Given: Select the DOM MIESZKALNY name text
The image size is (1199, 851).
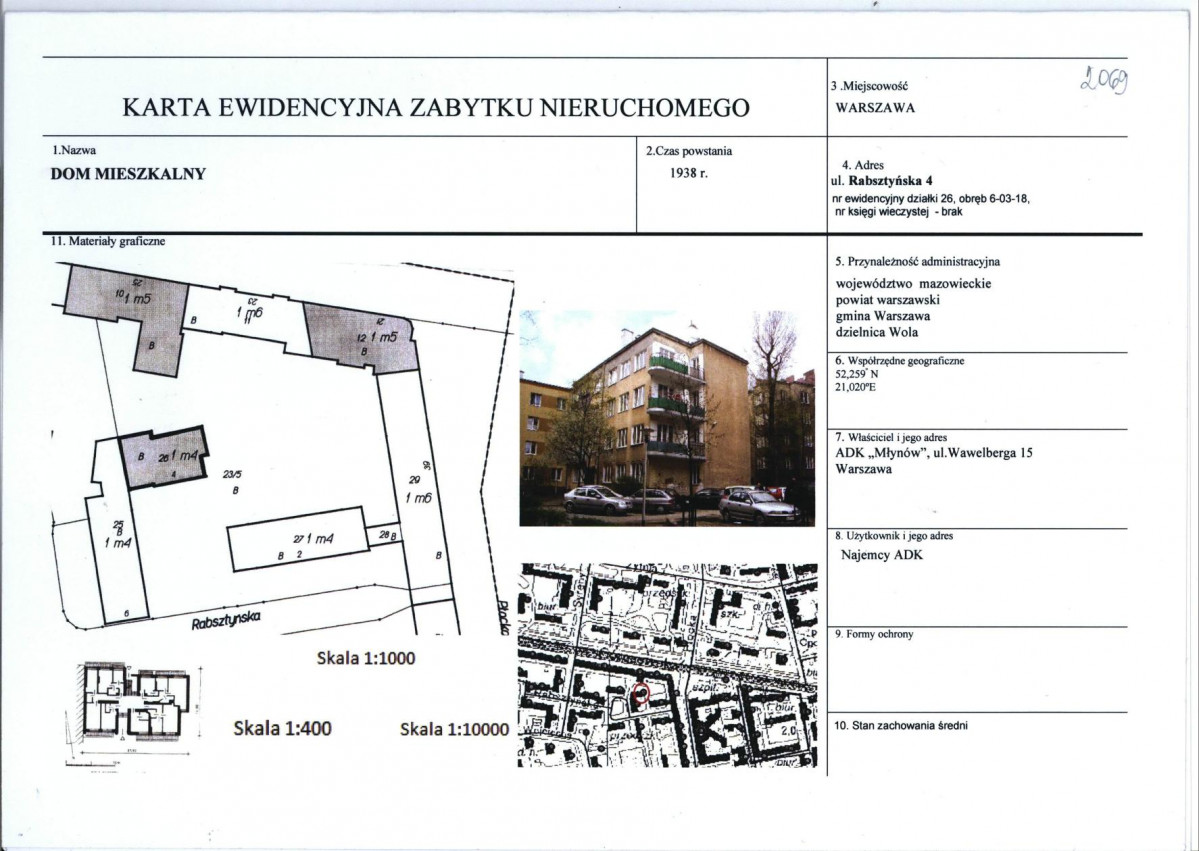Looking at the screenshot, I should point(128,173).
